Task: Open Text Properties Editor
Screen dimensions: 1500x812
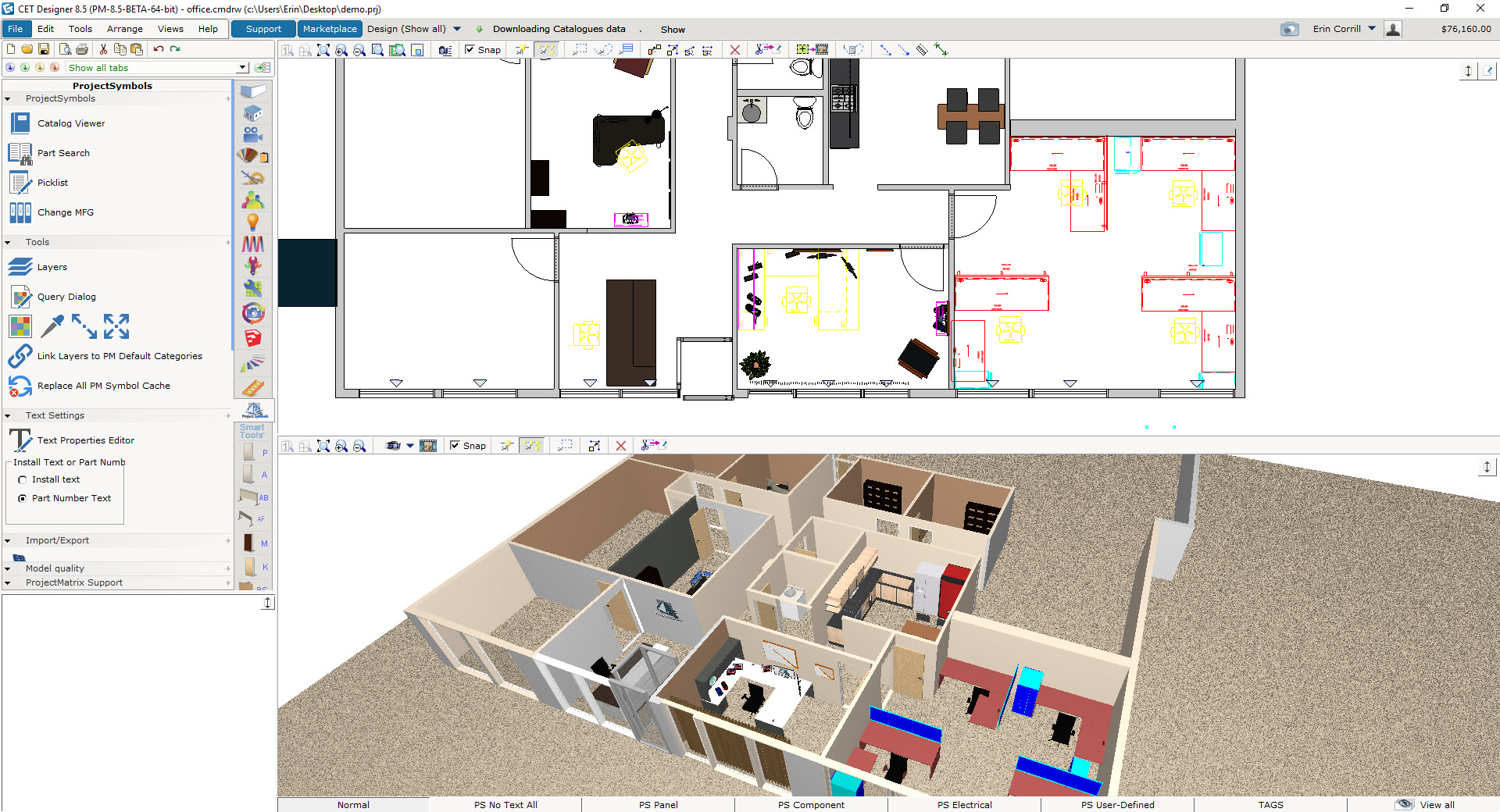Action: click(72, 440)
